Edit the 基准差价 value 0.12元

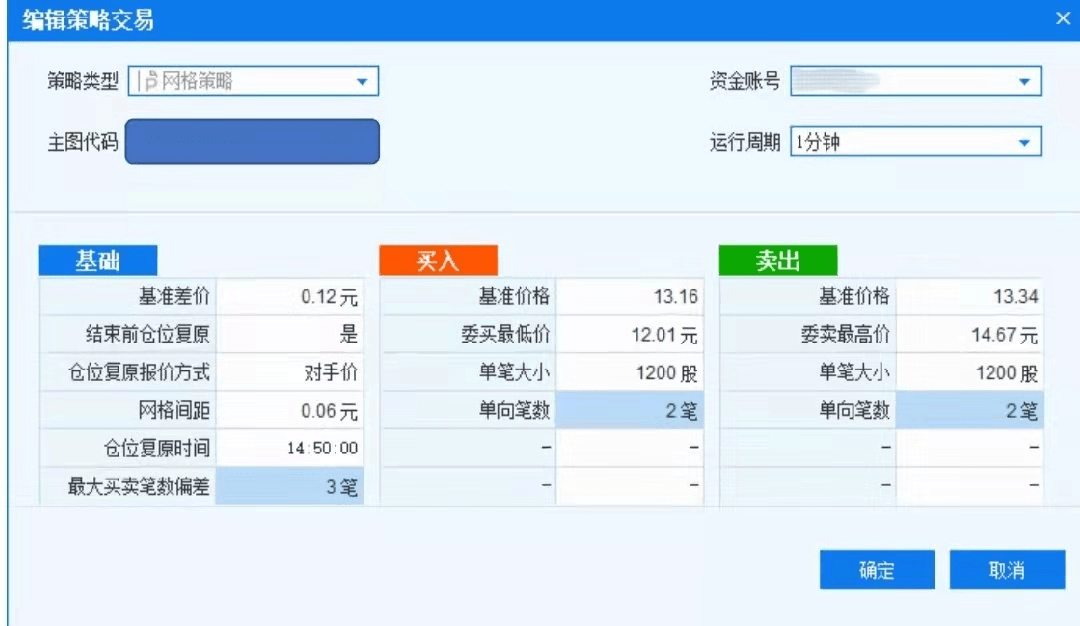(x=290, y=297)
